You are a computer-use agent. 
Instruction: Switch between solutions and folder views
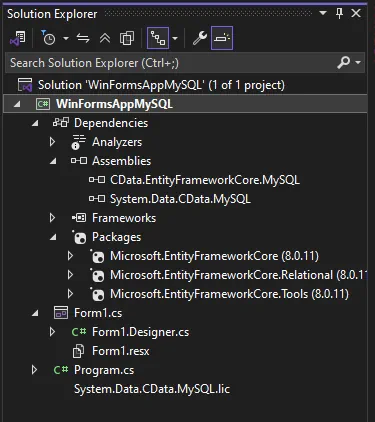18,38
